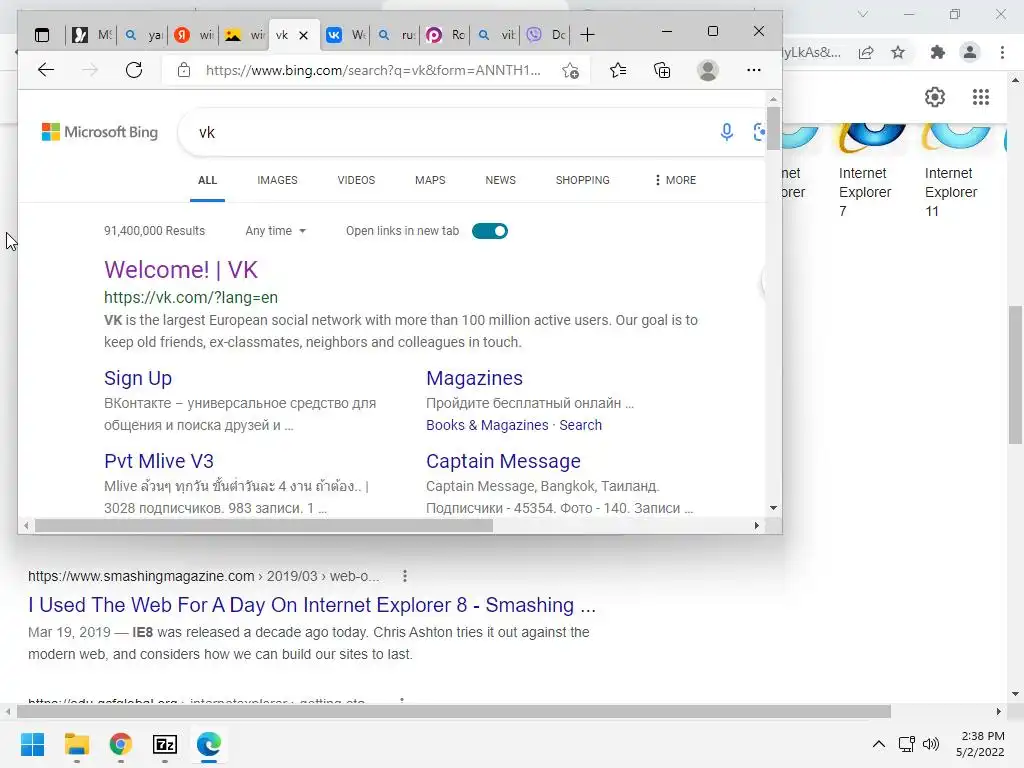Viewport: 1024px width, 768px height.
Task: Select the SHOPPING search tab
Action: pyautogui.click(x=583, y=180)
